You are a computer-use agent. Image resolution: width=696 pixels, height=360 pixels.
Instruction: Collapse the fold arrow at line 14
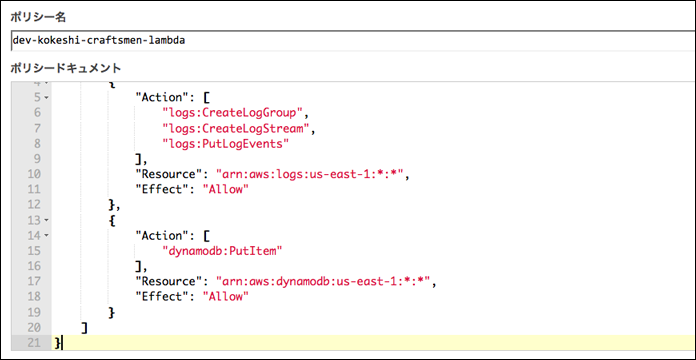(47, 236)
